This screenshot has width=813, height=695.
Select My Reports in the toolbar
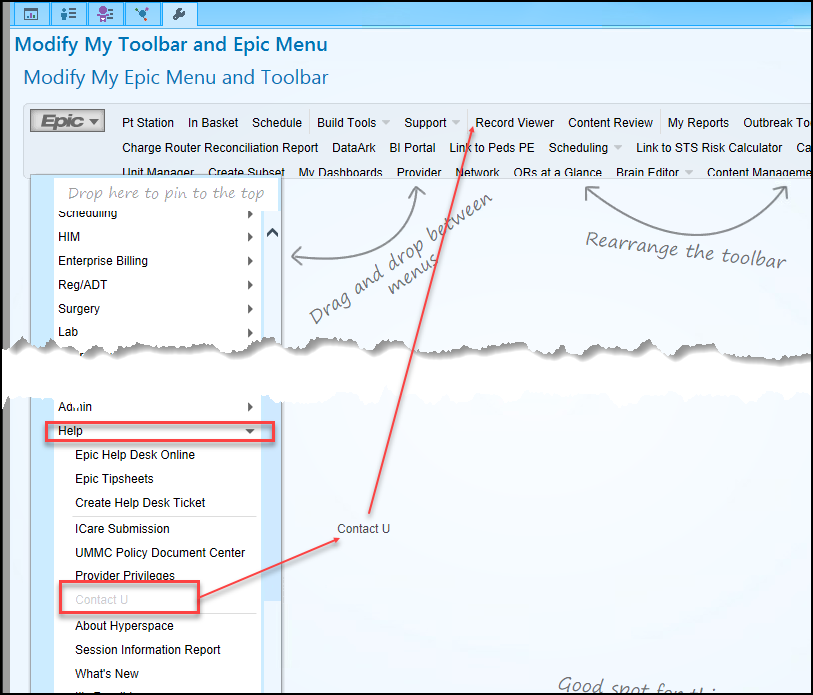click(698, 123)
